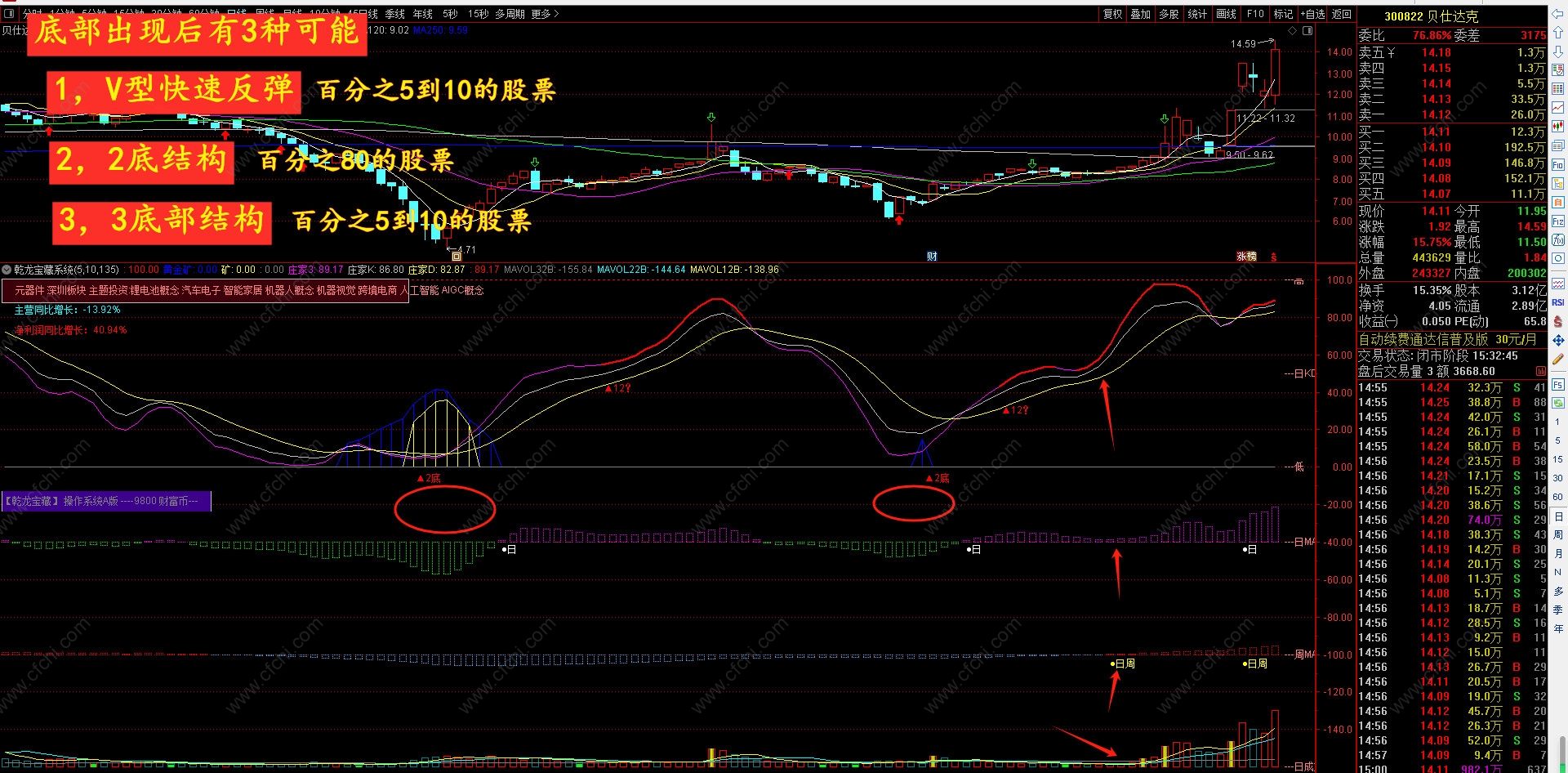1568x773 pixels.
Task: Expand the 更多 periods menu
Action: (x=546, y=14)
